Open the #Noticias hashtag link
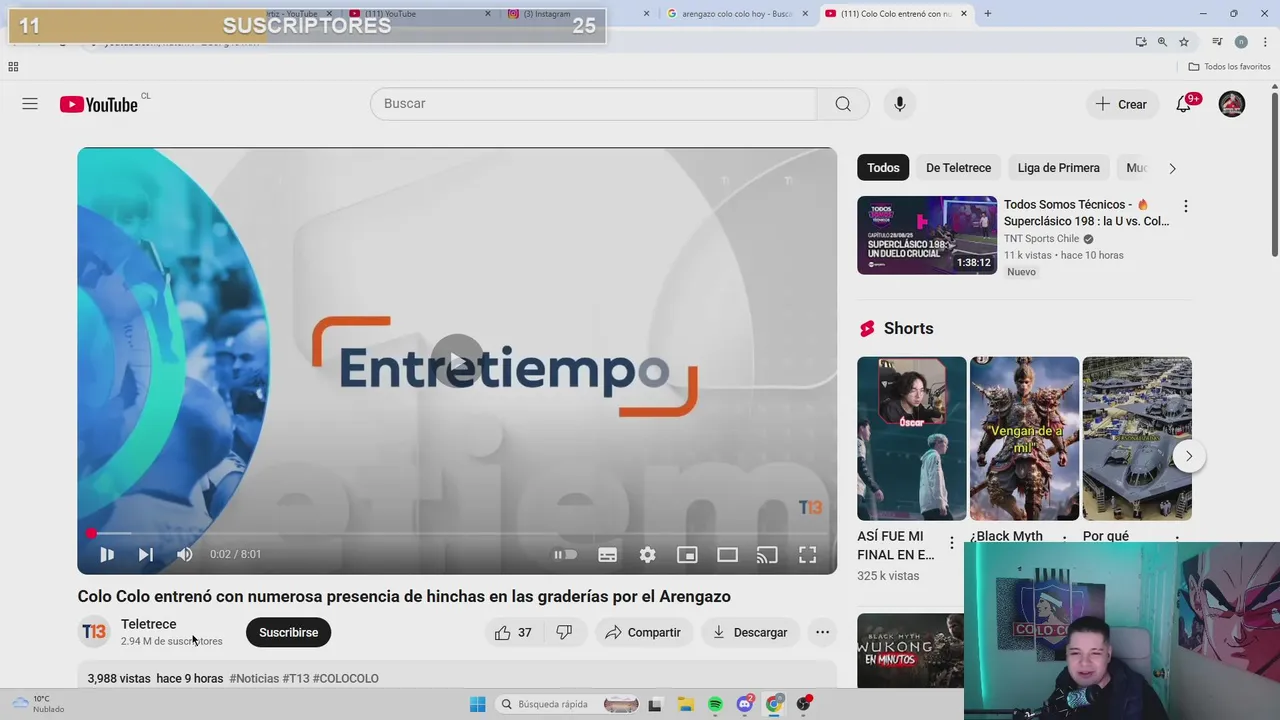Image resolution: width=1280 pixels, height=720 pixels. click(x=254, y=678)
